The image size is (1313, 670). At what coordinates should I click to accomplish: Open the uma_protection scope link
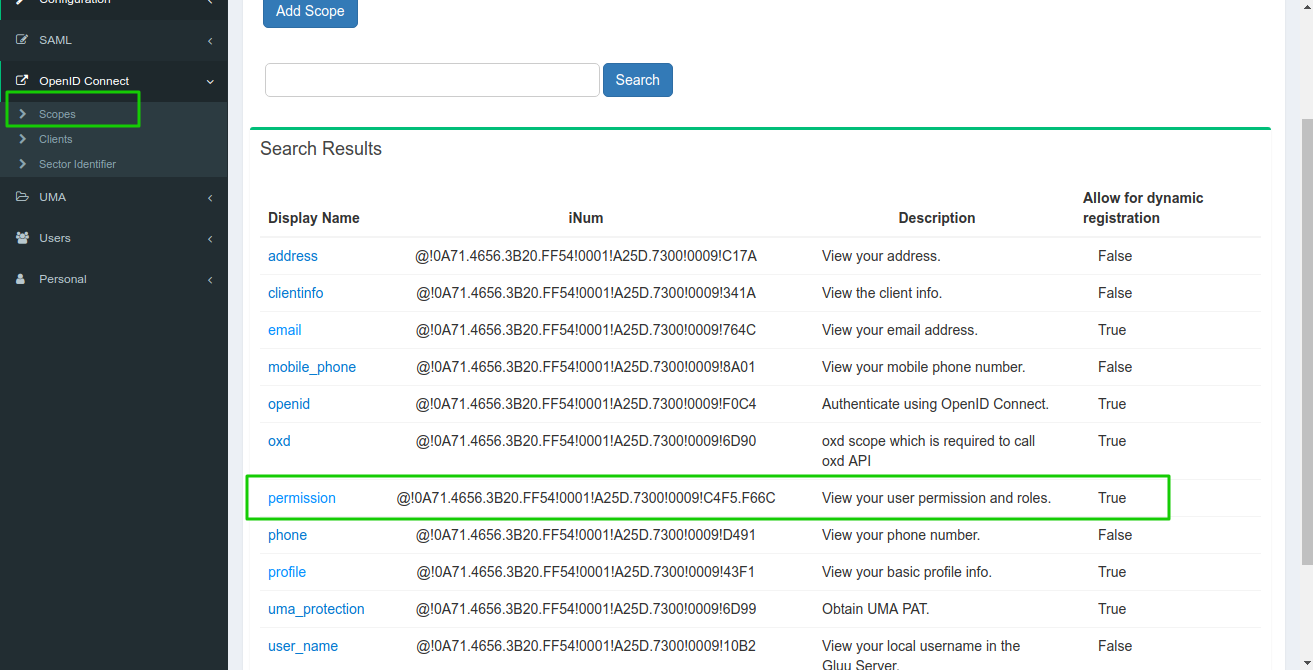coord(316,609)
